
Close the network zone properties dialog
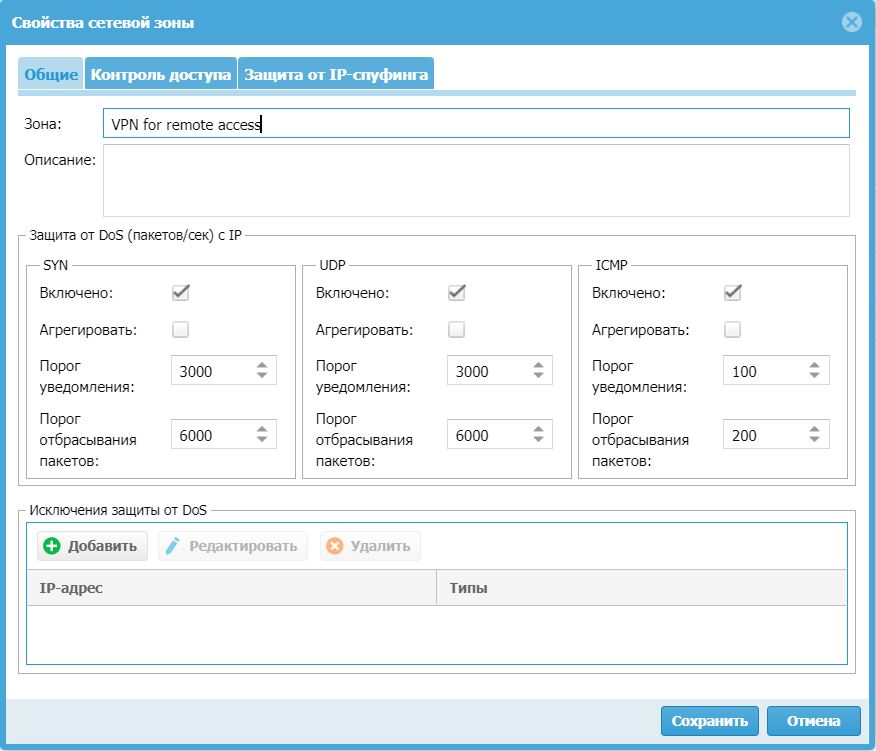(851, 22)
